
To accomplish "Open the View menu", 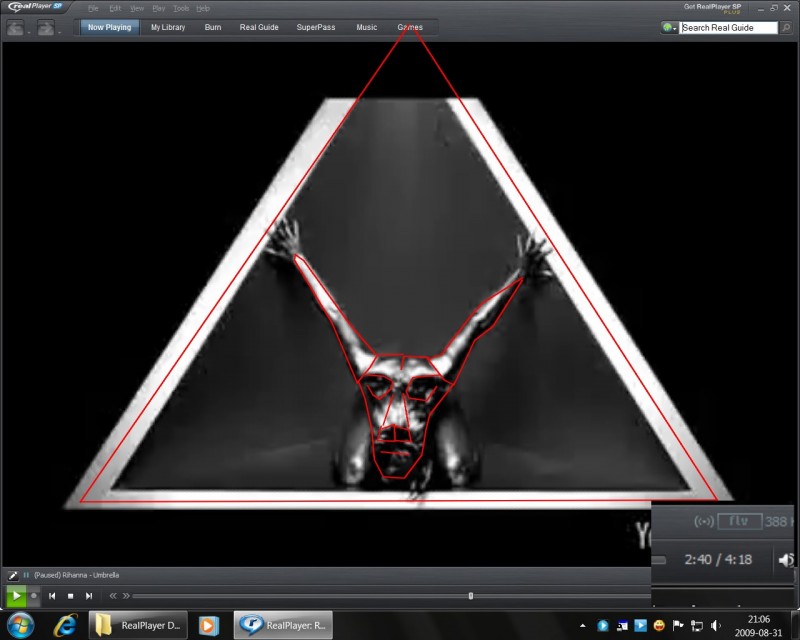I will click(137, 9).
